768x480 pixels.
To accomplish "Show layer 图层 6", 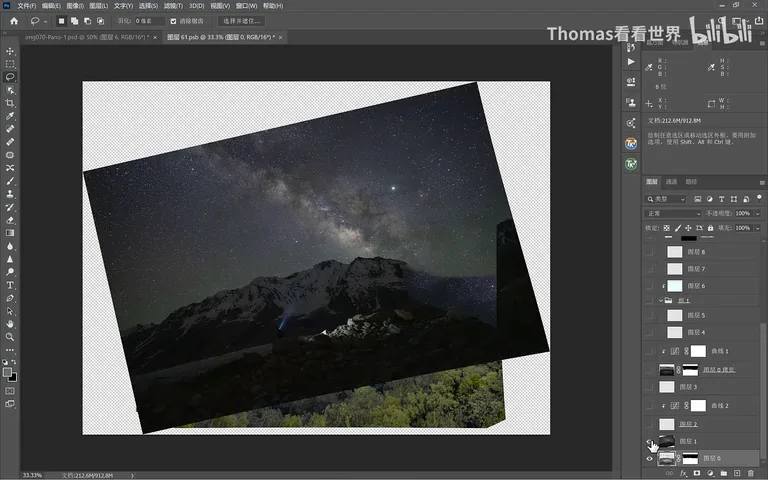I will (649, 286).
